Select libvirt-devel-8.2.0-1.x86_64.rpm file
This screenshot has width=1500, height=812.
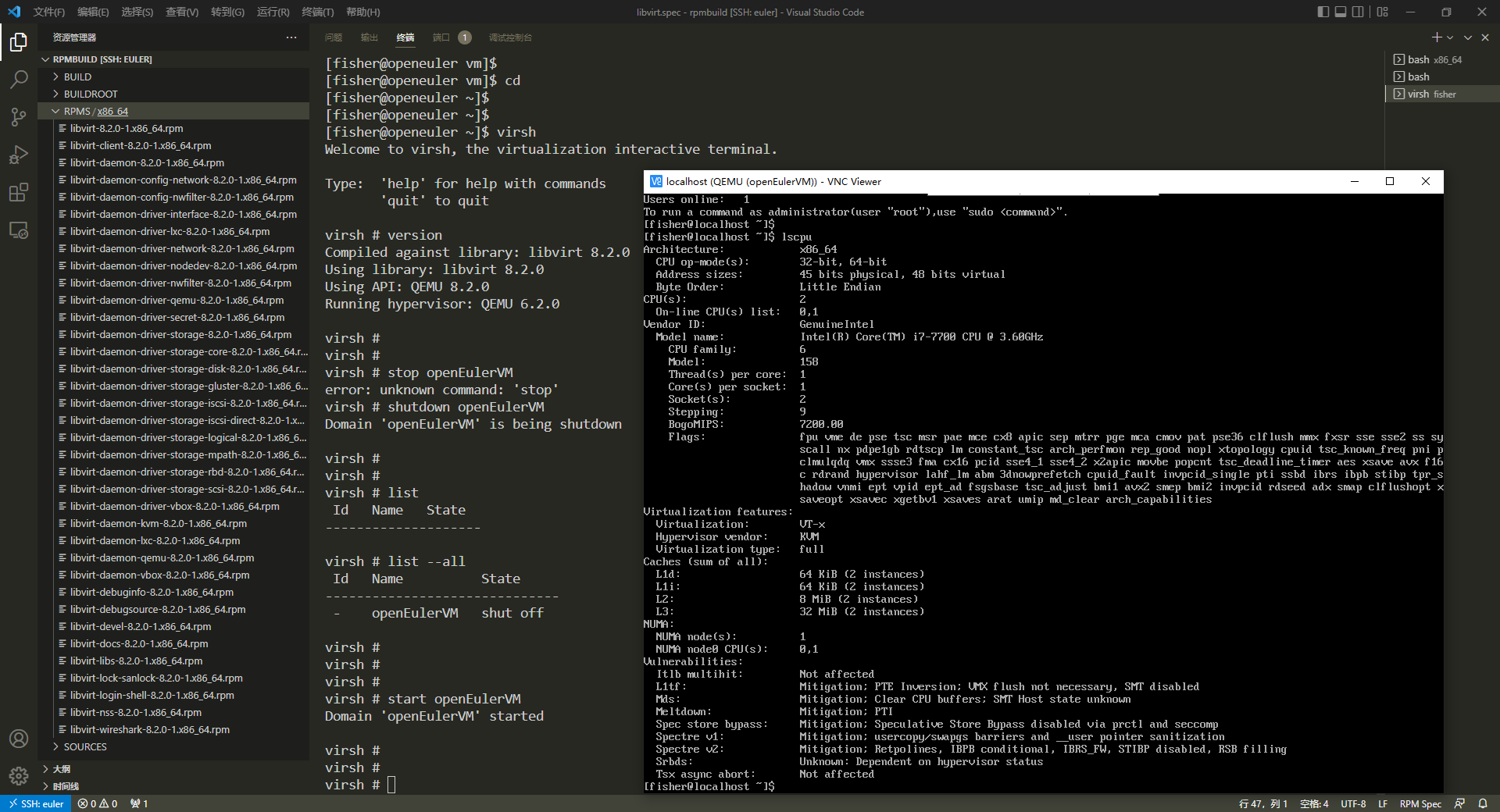point(173,626)
